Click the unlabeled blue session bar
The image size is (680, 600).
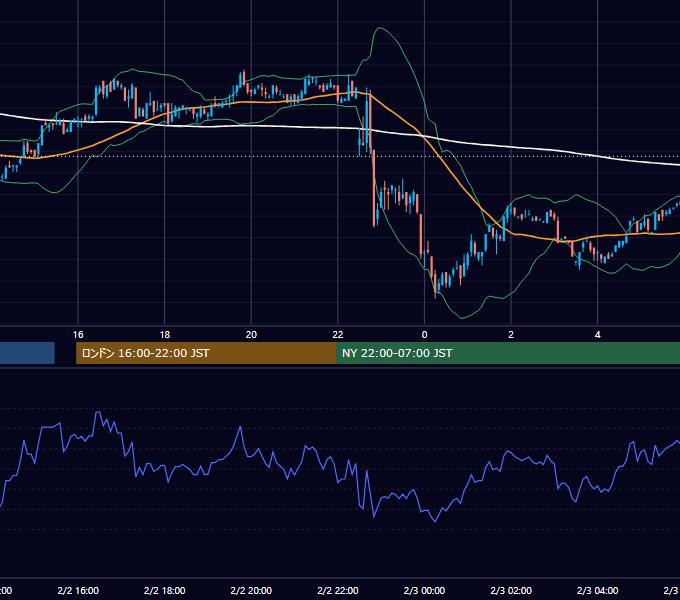(x=27, y=353)
